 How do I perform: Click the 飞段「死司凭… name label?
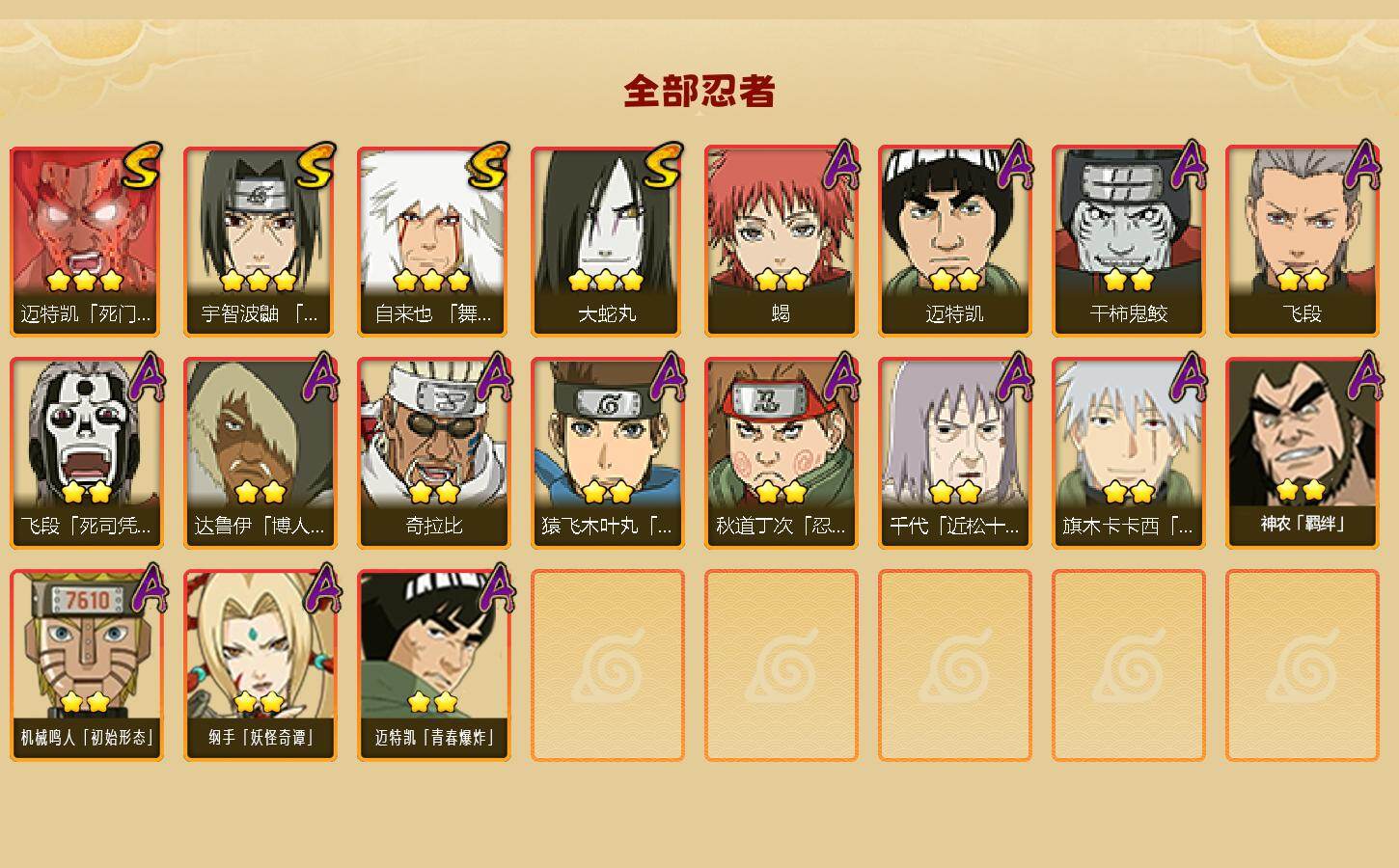86,527
